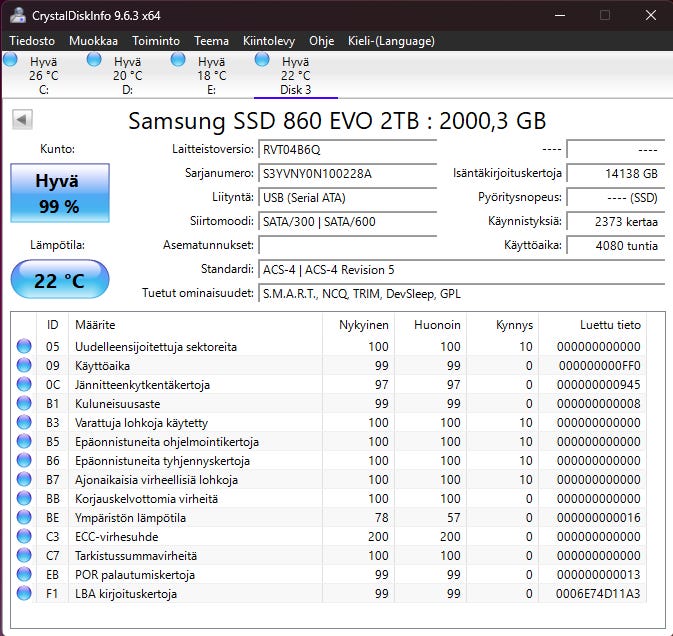Click status orb for Kuluneisuusaste attribute
This screenshot has width=673, height=636.
[24, 404]
